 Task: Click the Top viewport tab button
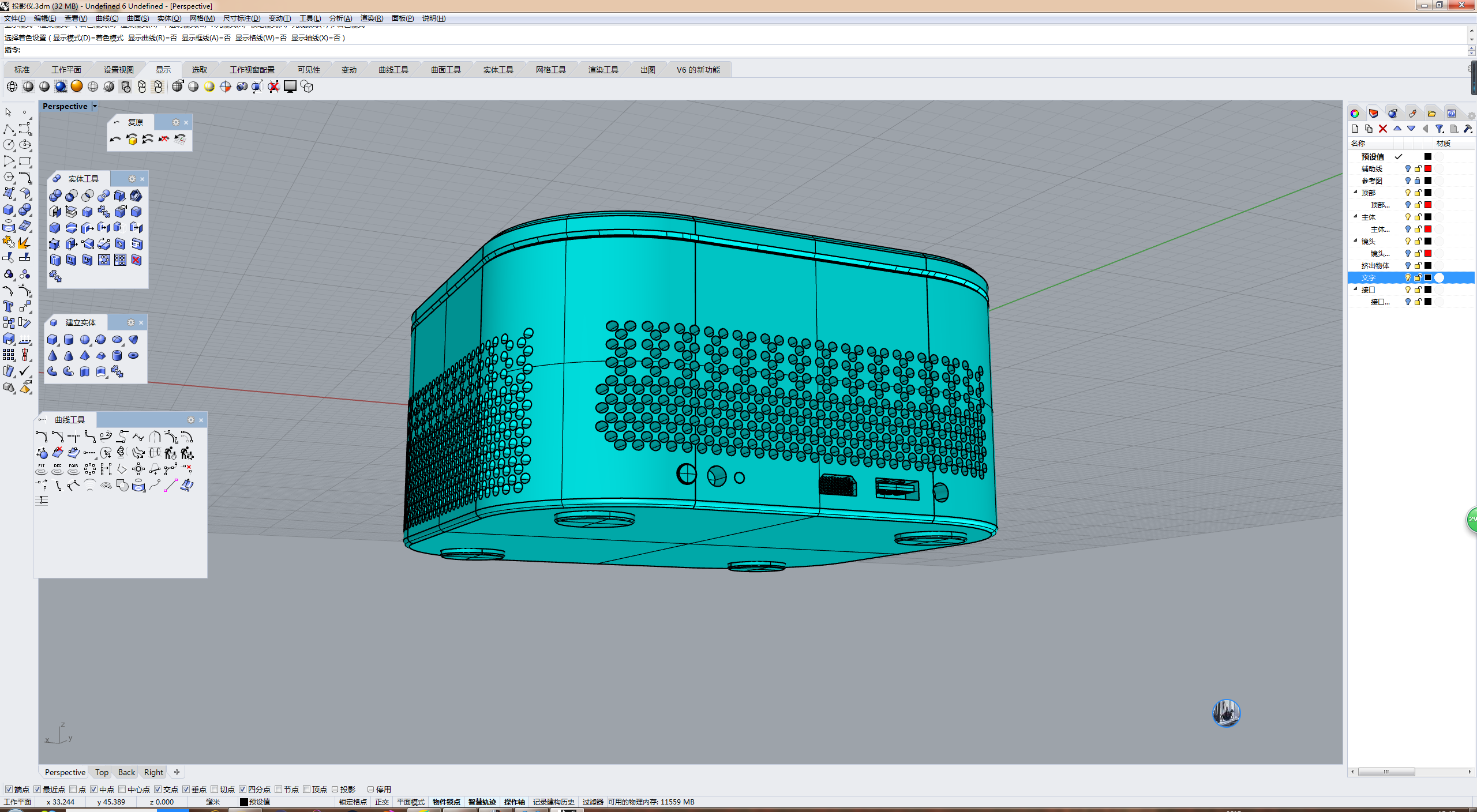tap(102, 772)
